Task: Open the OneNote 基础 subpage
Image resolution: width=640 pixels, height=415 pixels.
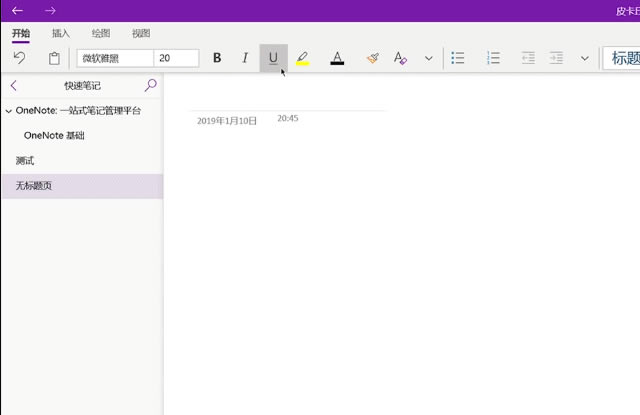Action: [x=54, y=135]
